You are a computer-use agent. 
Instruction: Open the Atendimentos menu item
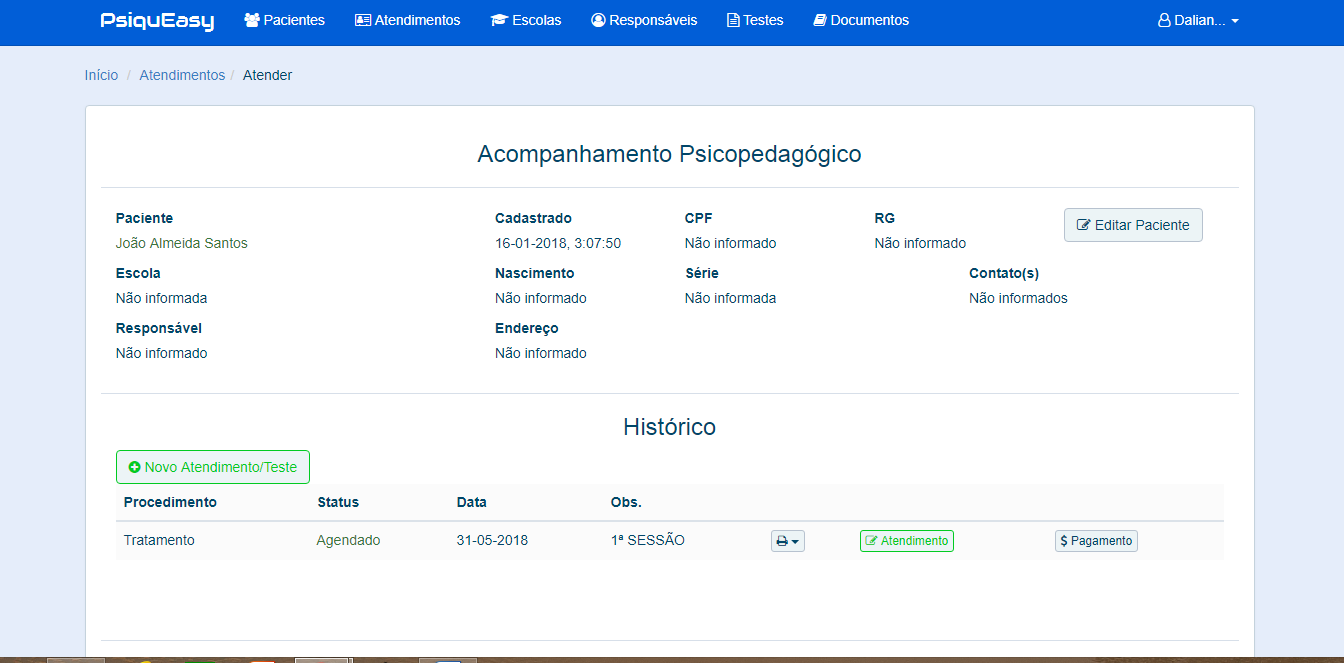(408, 20)
